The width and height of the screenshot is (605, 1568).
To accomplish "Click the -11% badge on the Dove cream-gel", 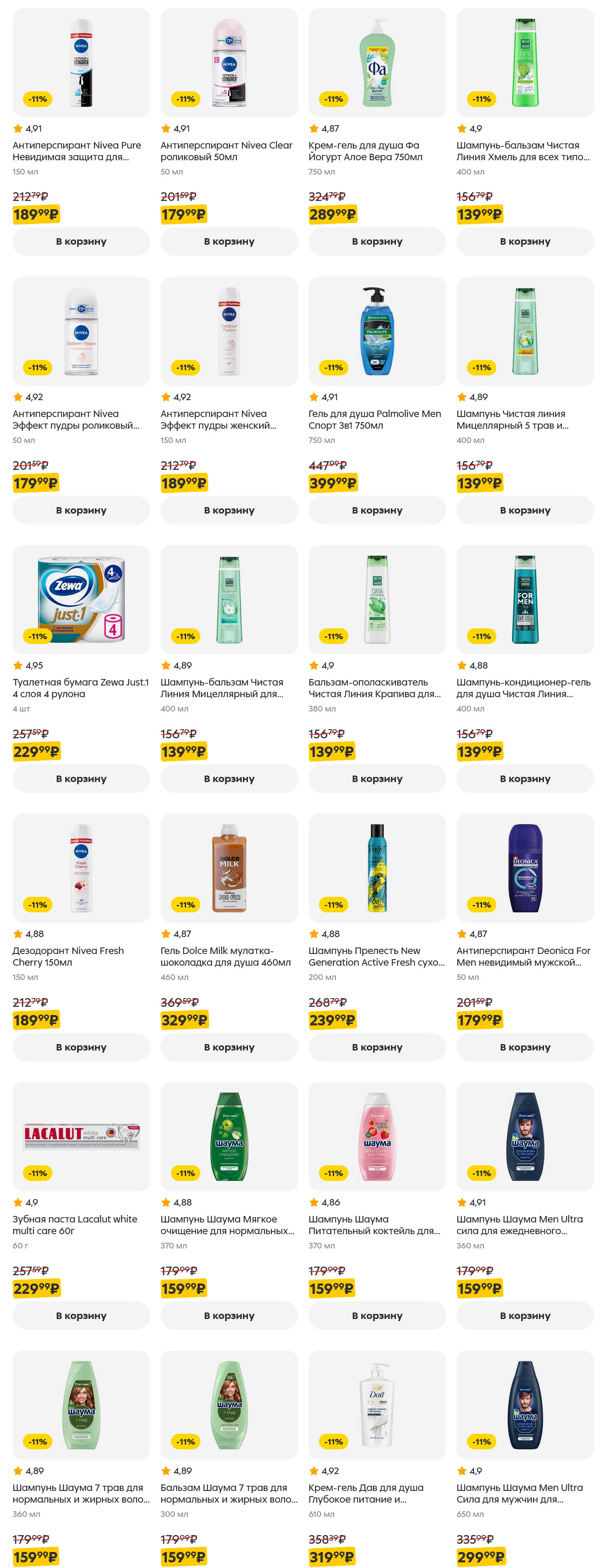I will tap(333, 1442).
